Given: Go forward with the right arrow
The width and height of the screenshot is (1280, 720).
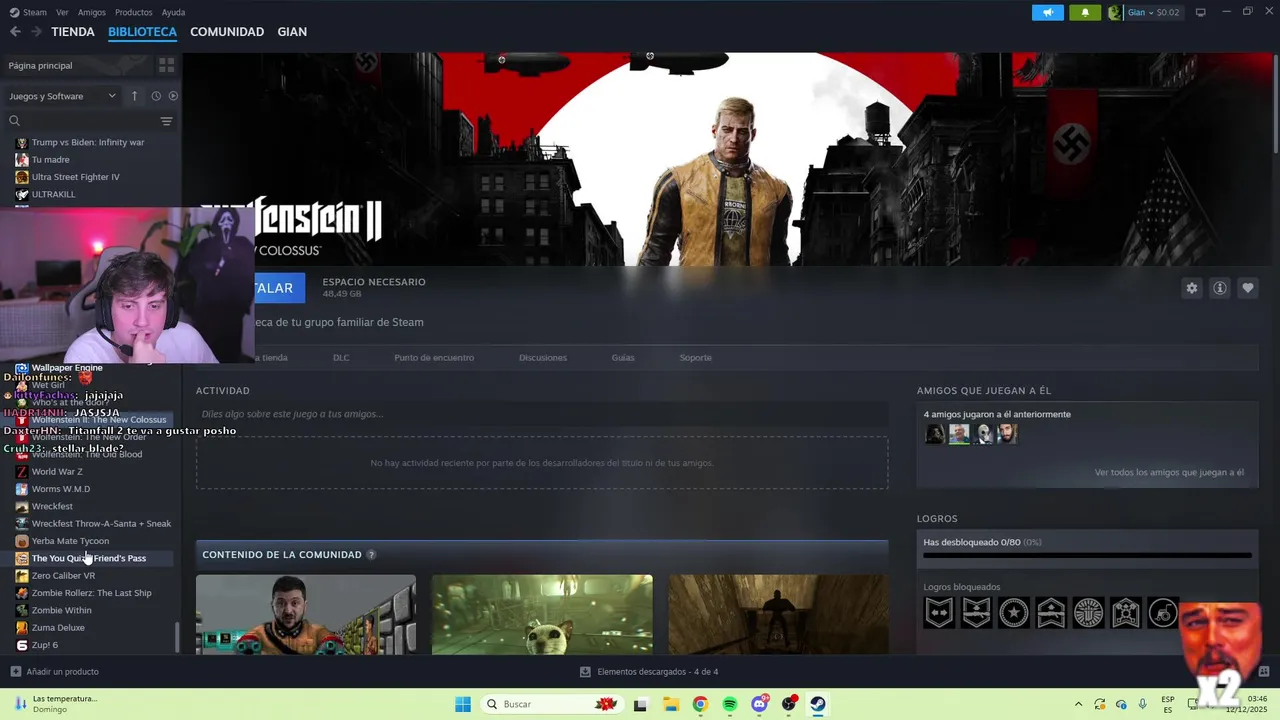Looking at the screenshot, I should pos(36,32).
